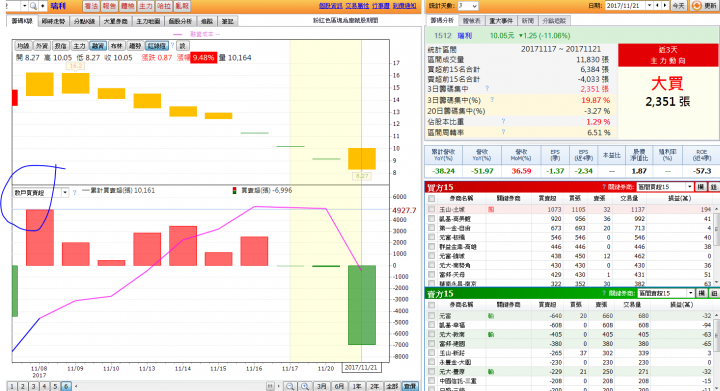Toggle the 外資 overlay button
The width and height of the screenshot is (720, 391).
tap(42, 45)
